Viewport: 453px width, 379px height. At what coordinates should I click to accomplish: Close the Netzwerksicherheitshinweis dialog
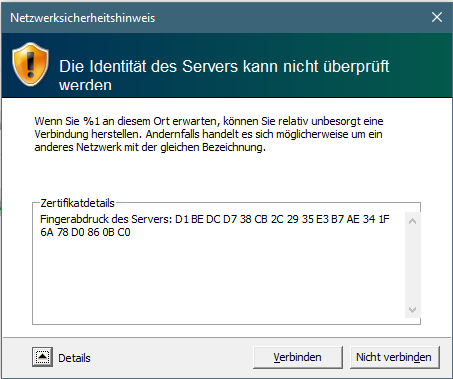437,17
